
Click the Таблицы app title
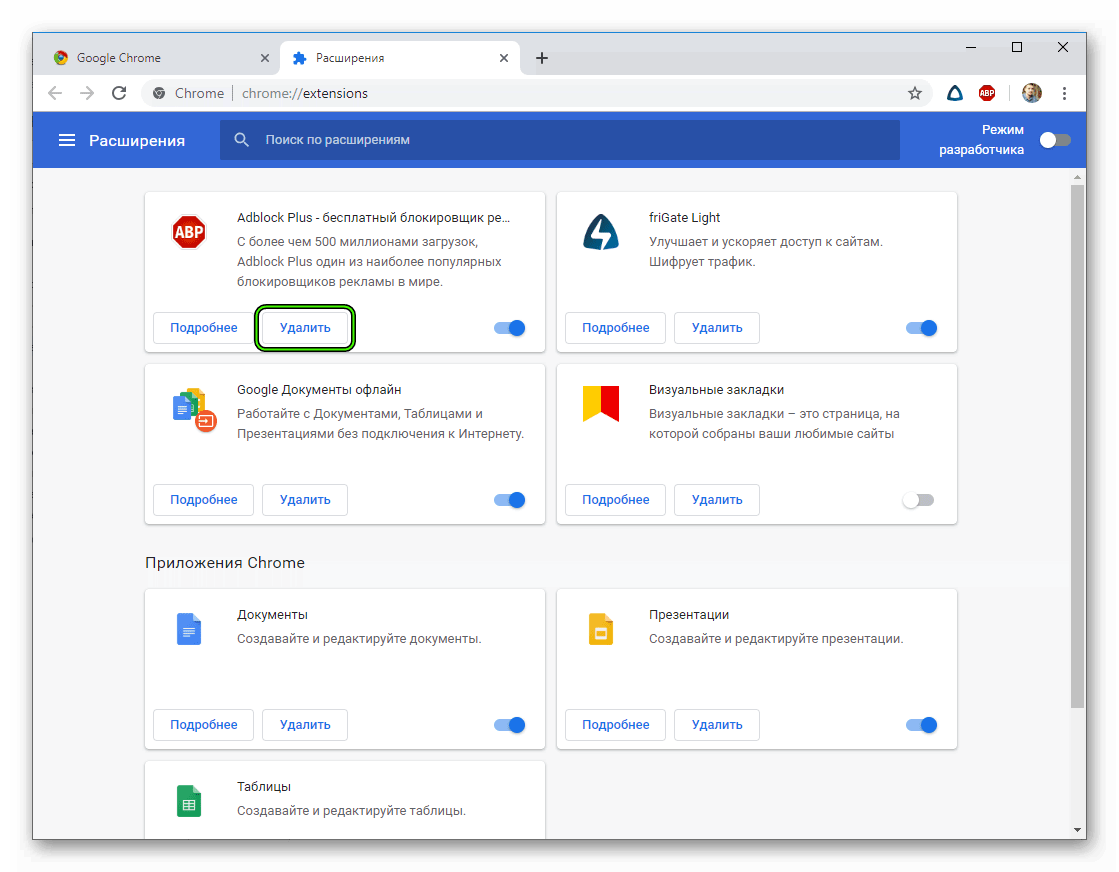click(x=264, y=786)
